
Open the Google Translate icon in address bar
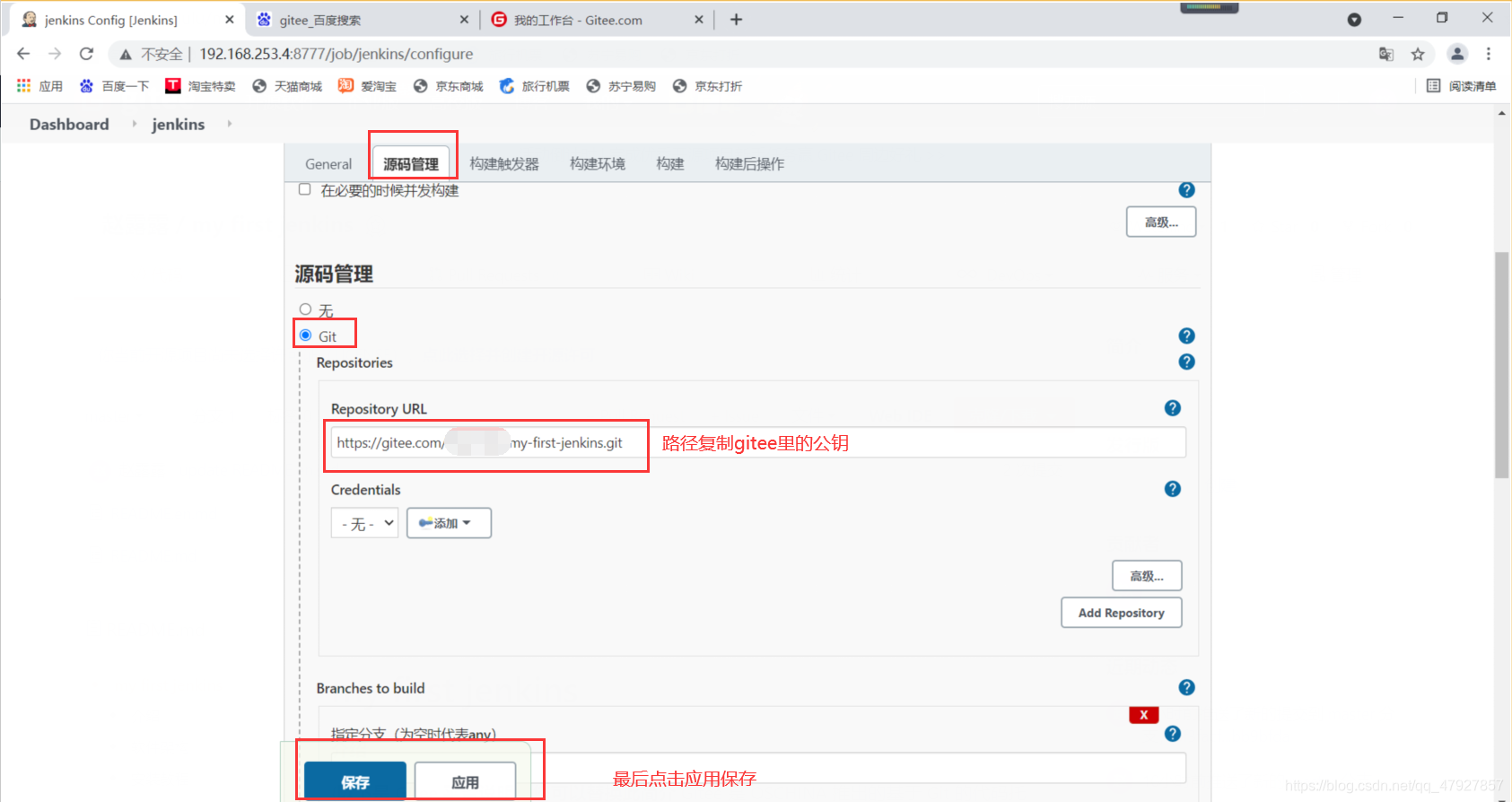[x=1386, y=55]
